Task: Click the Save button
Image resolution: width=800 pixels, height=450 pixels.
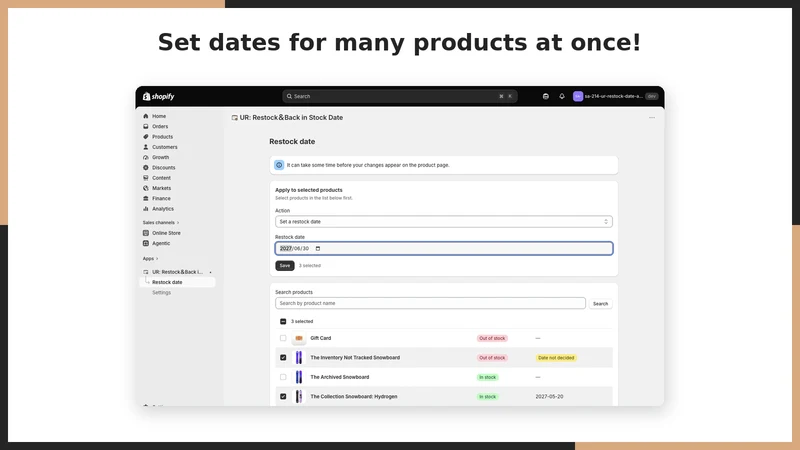Action: point(285,265)
